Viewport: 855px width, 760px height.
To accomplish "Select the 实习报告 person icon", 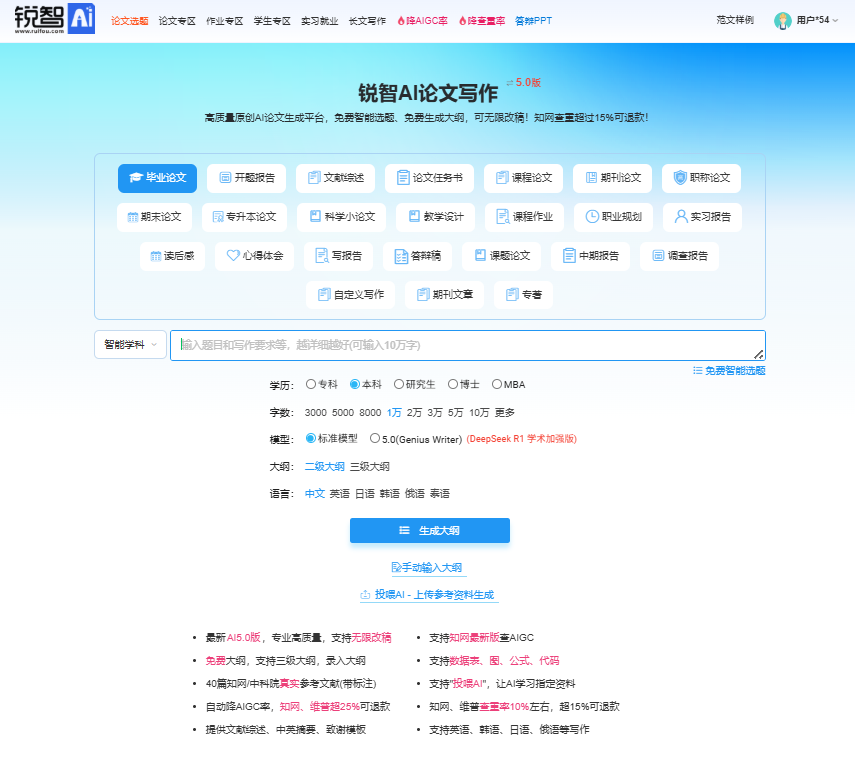I will 681,216.
